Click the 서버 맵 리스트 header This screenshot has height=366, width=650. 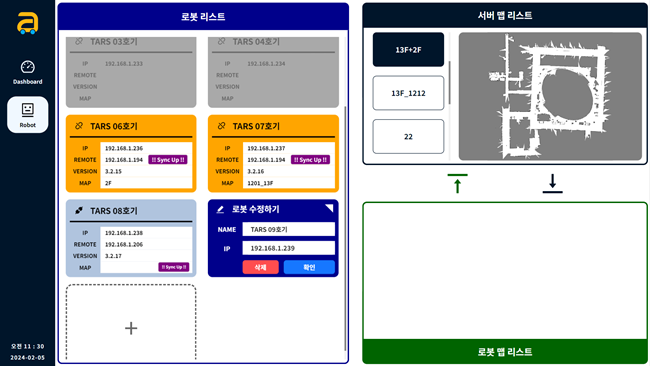[505, 16]
